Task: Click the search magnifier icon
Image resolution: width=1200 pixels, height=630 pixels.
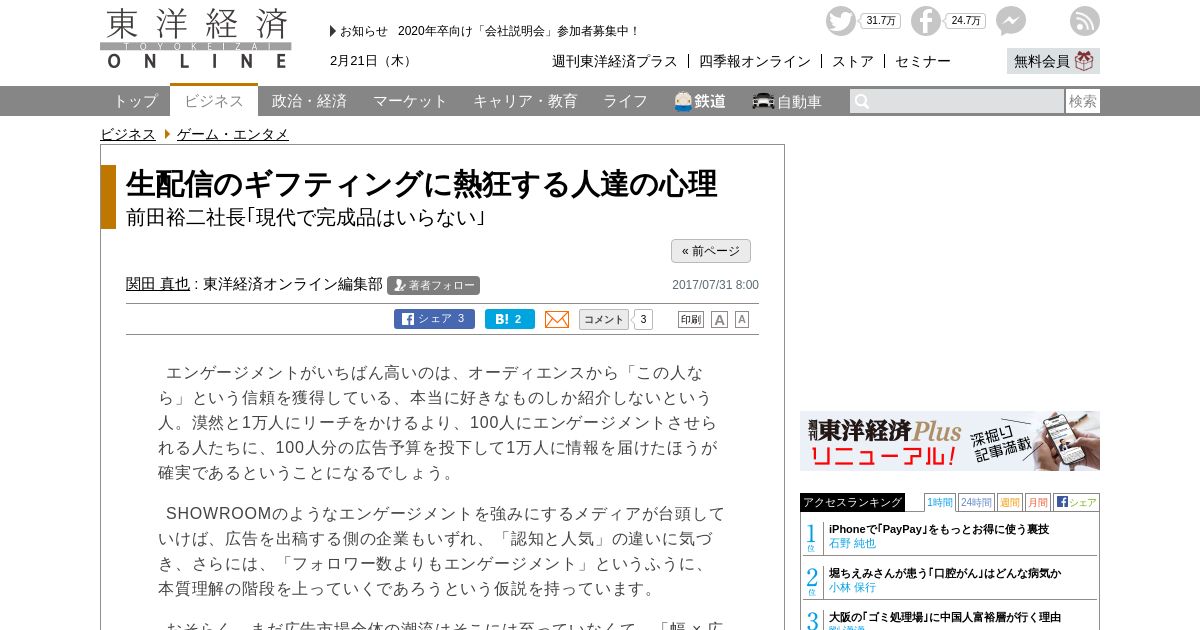Action: coord(862,102)
